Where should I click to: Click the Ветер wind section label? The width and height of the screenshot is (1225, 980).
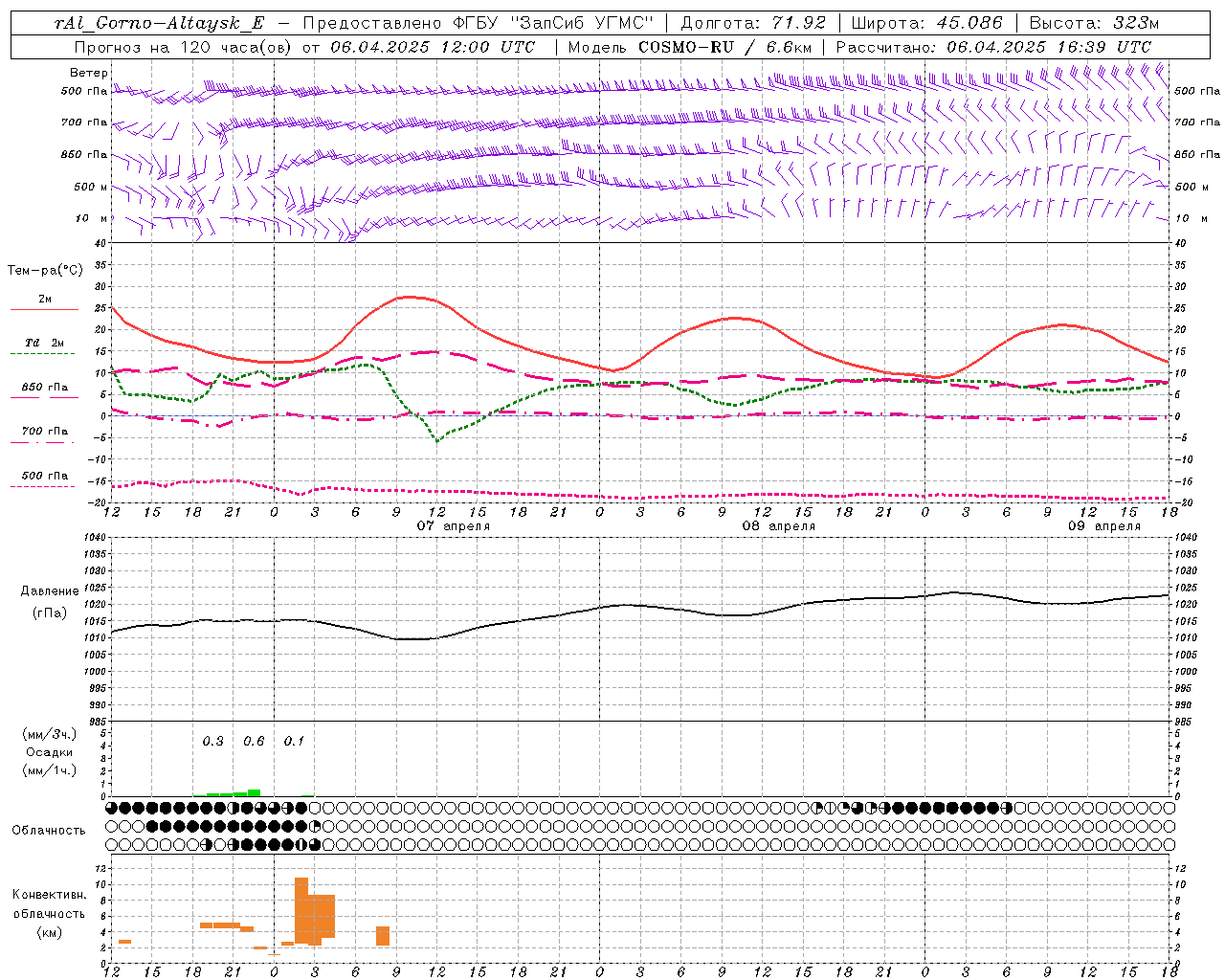pyautogui.click(x=89, y=73)
